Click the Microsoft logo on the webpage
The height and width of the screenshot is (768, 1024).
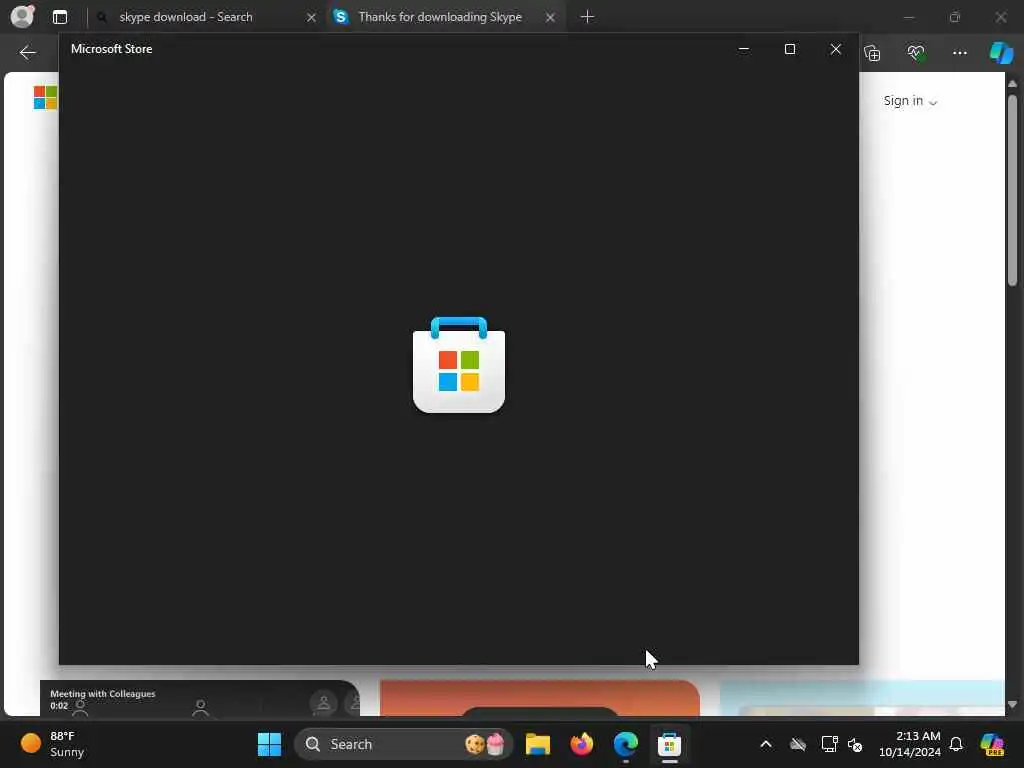45,97
